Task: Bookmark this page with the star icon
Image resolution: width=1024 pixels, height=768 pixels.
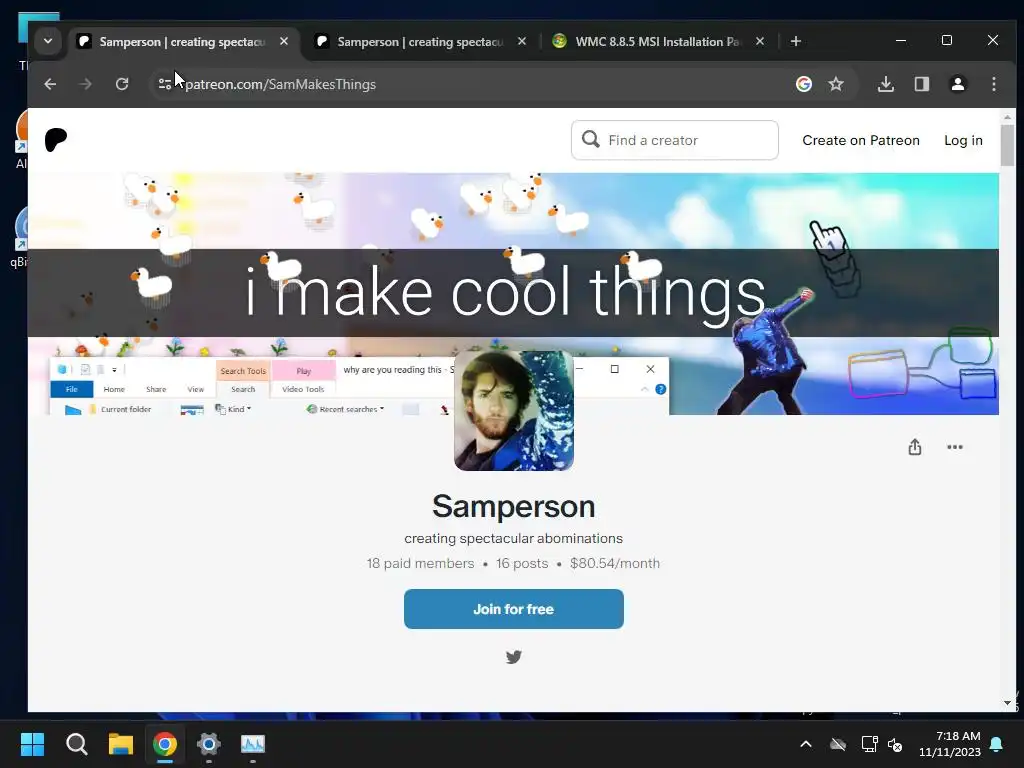Action: tap(836, 84)
